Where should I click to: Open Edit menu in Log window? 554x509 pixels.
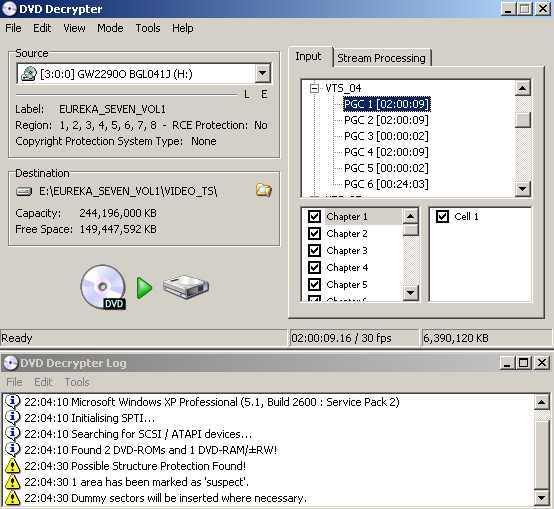coord(43,382)
